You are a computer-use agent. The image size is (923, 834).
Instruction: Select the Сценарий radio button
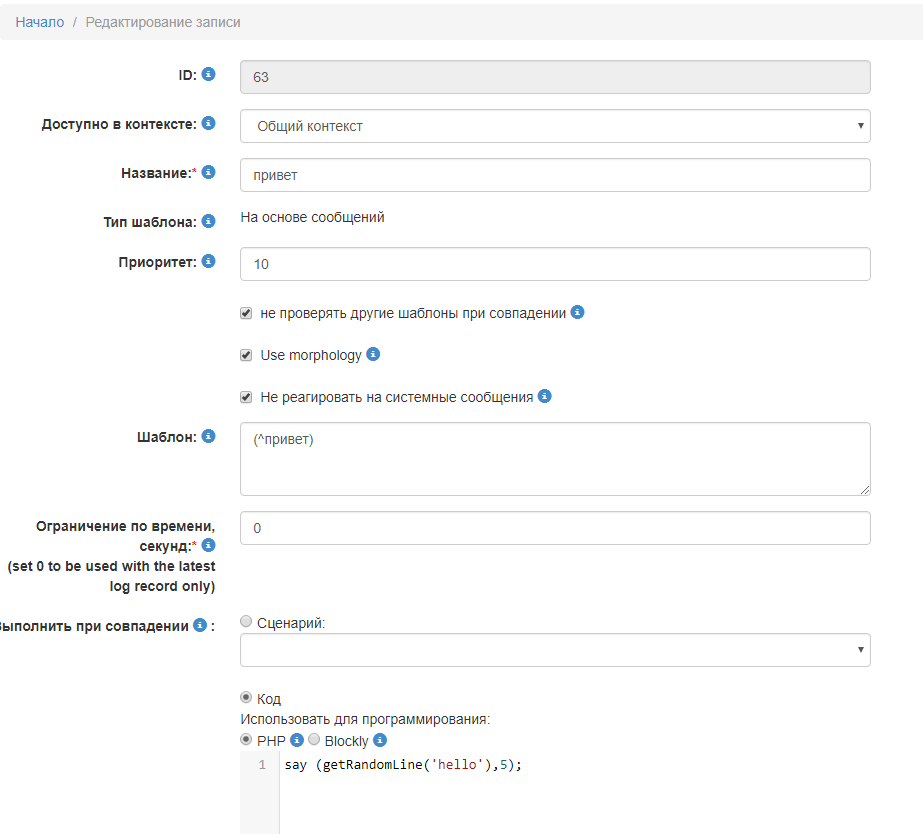(x=245, y=620)
